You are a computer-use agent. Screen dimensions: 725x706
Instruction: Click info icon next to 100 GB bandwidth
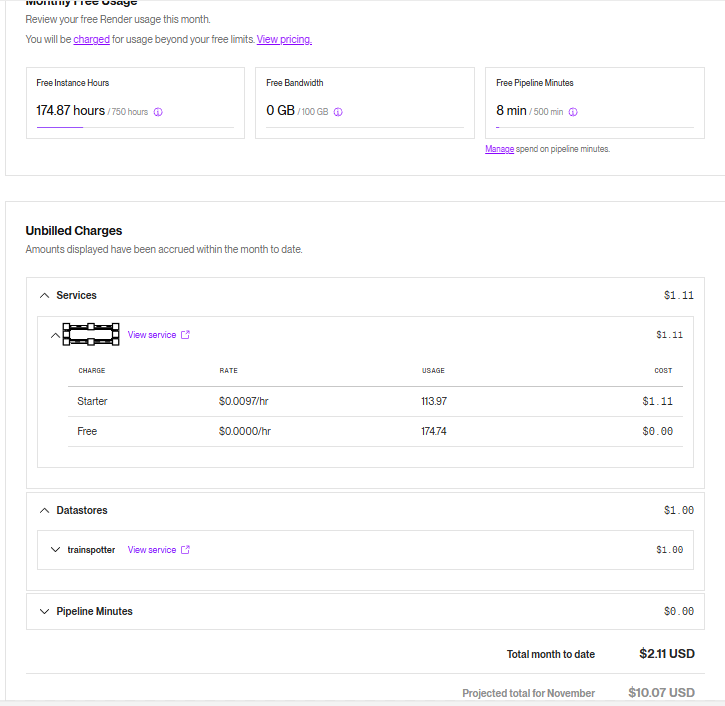point(338,112)
